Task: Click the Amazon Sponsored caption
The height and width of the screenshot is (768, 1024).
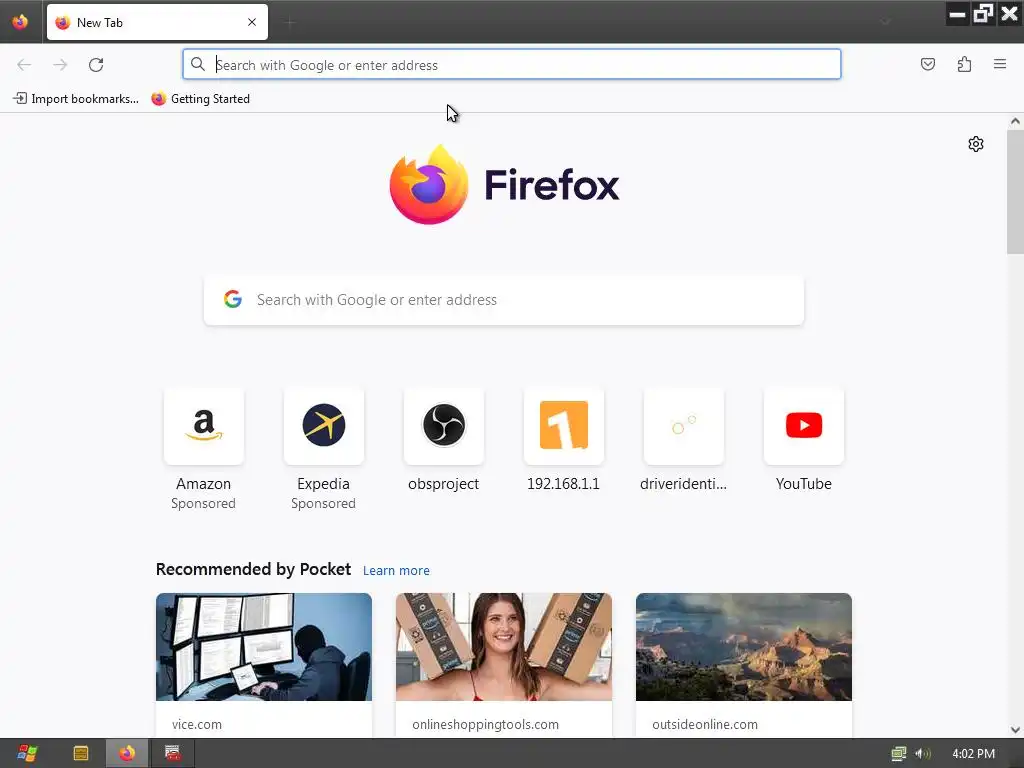Action: pyautogui.click(x=203, y=504)
